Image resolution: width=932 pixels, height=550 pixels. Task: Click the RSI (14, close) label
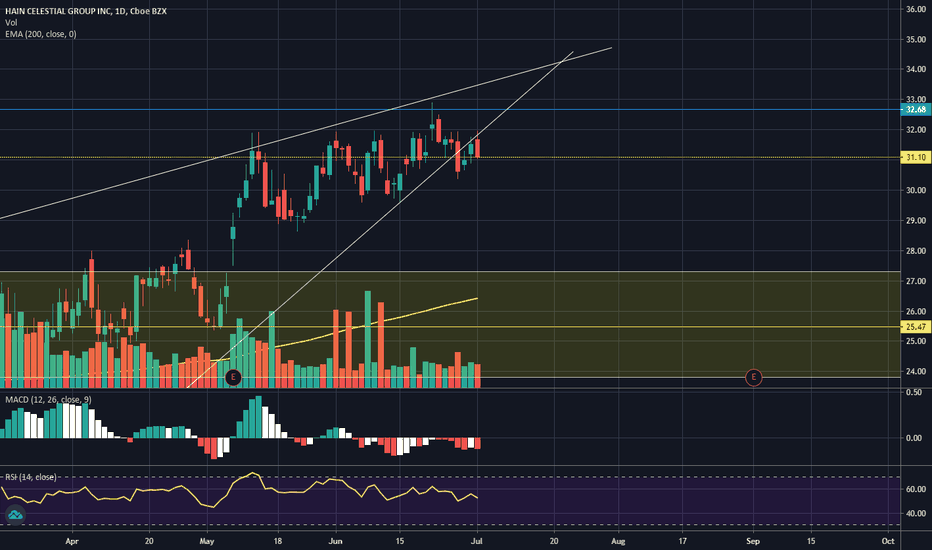(31, 477)
